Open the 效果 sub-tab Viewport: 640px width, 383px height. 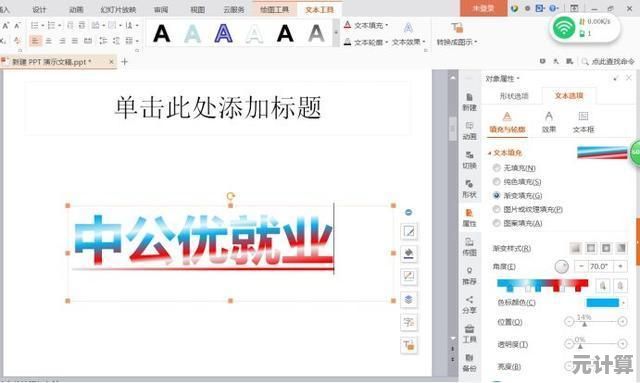click(549, 122)
